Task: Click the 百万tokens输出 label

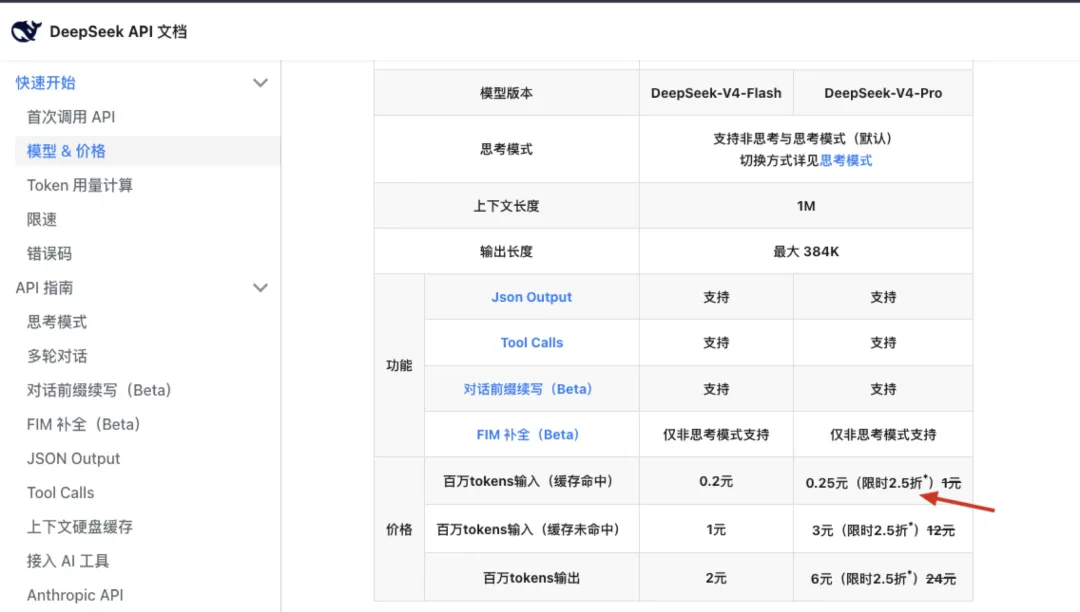Action: (x=531, y=578)
